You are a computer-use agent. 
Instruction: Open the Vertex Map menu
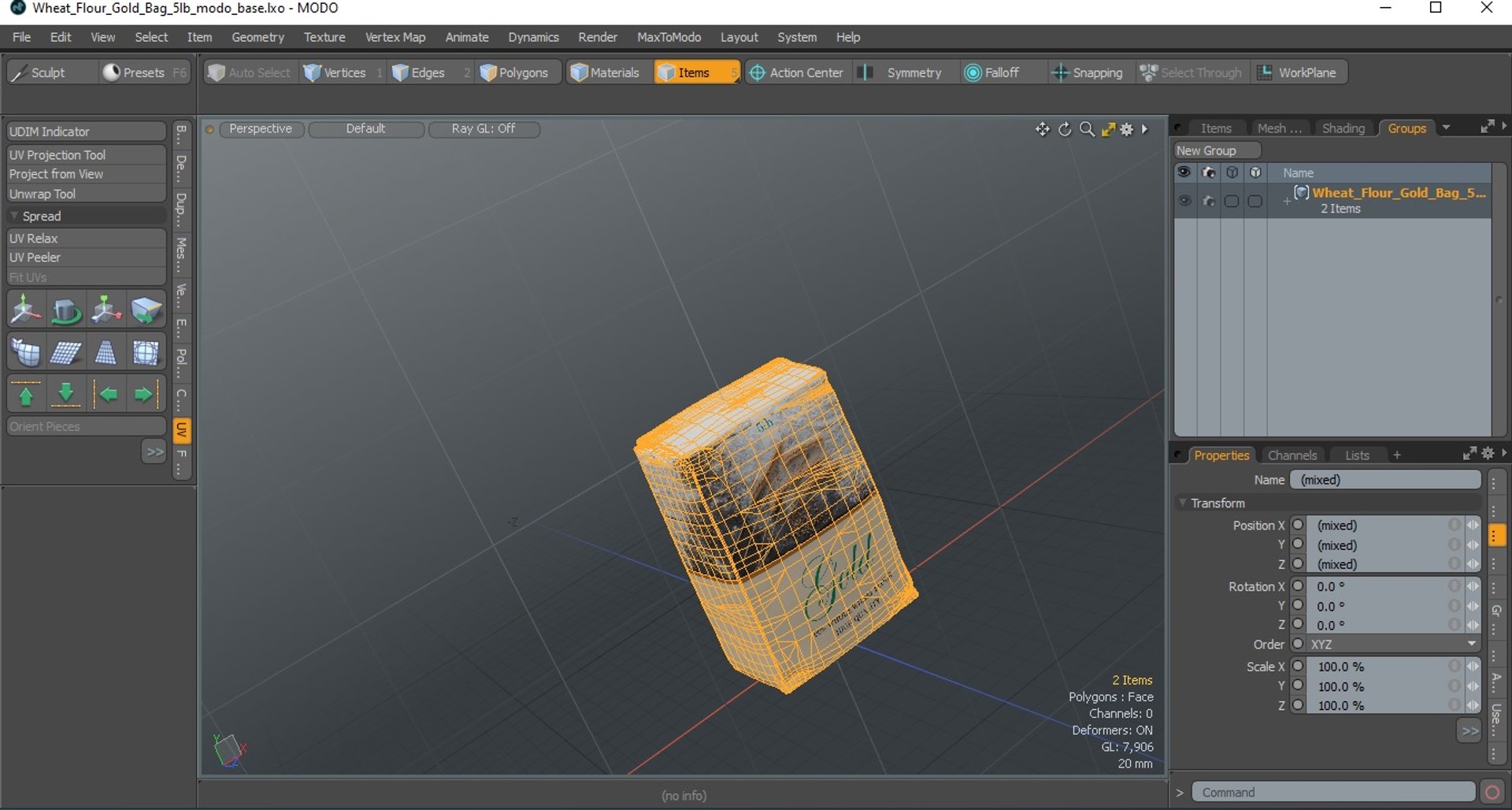(x=395, y=37)
